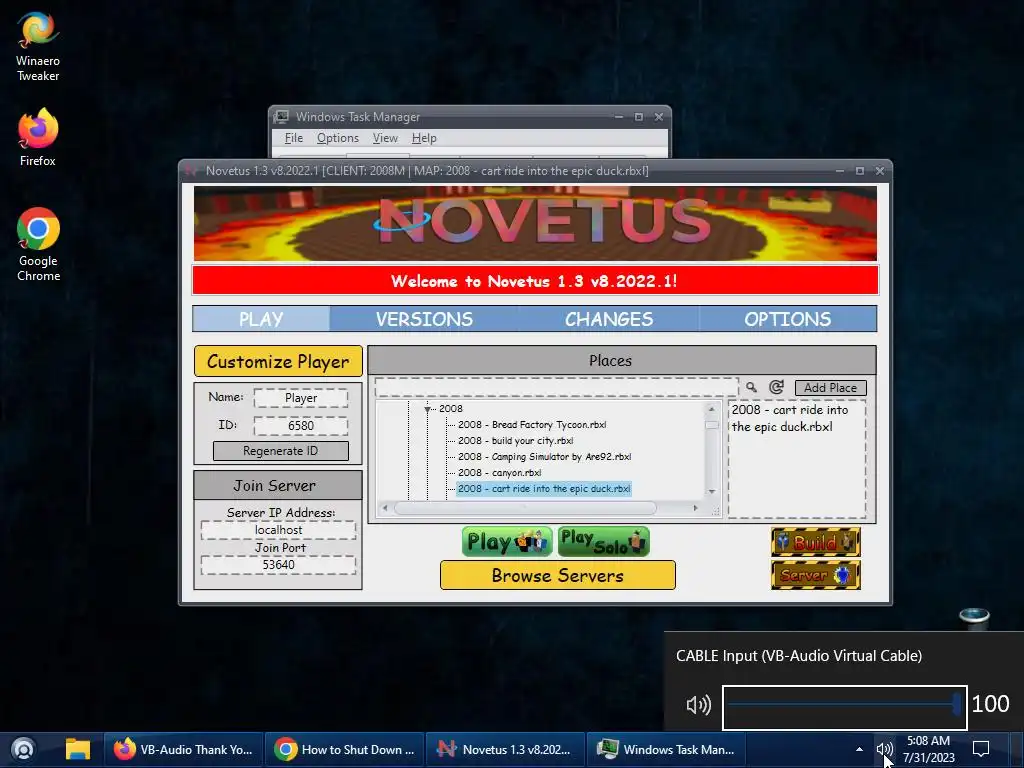The height and width of the screenshot is (768, 1024).
Task: Click the Server button
Action: pyautogui.click(x=816, y=575)
